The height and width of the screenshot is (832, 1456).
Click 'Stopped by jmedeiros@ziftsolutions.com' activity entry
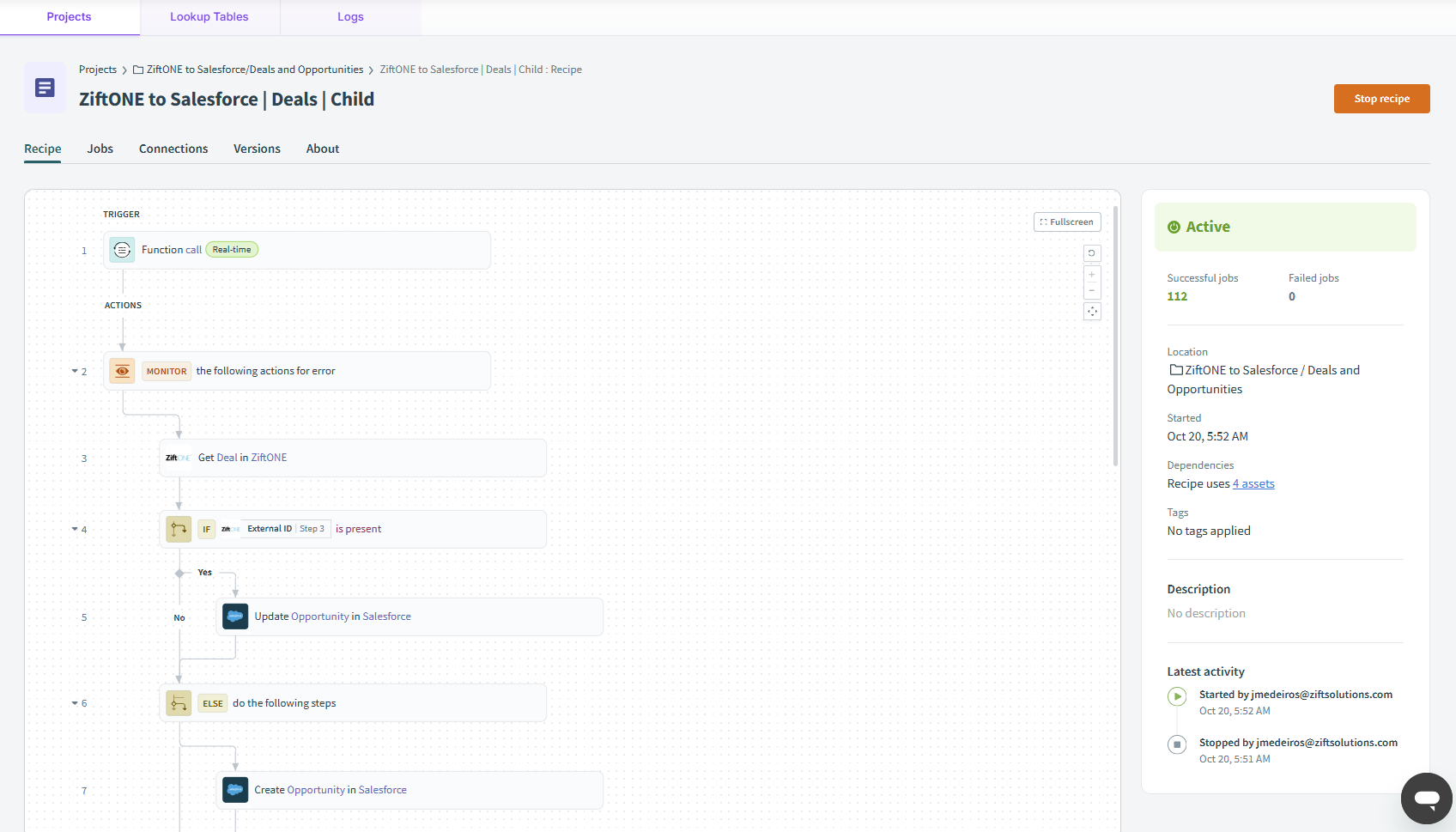pyautogui.click(x=1298, y=743)
